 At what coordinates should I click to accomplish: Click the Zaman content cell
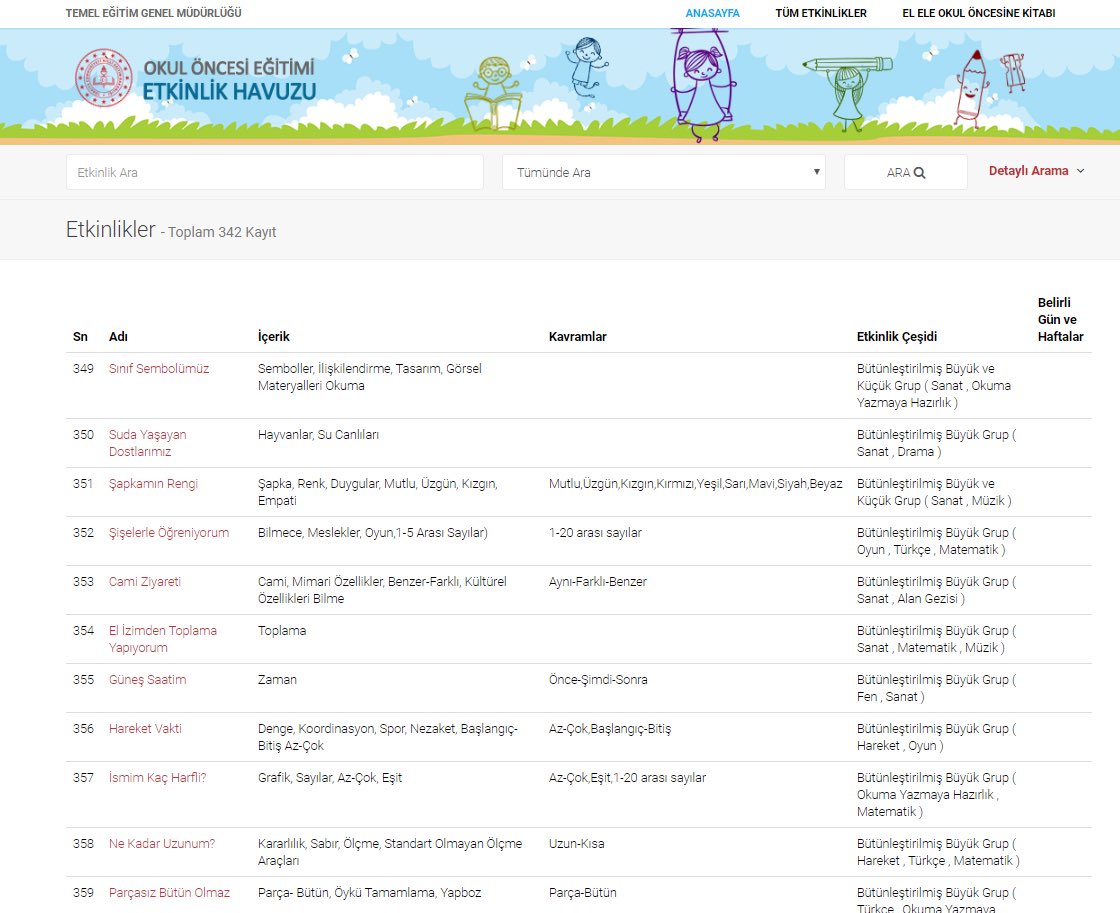click(277, 679)
